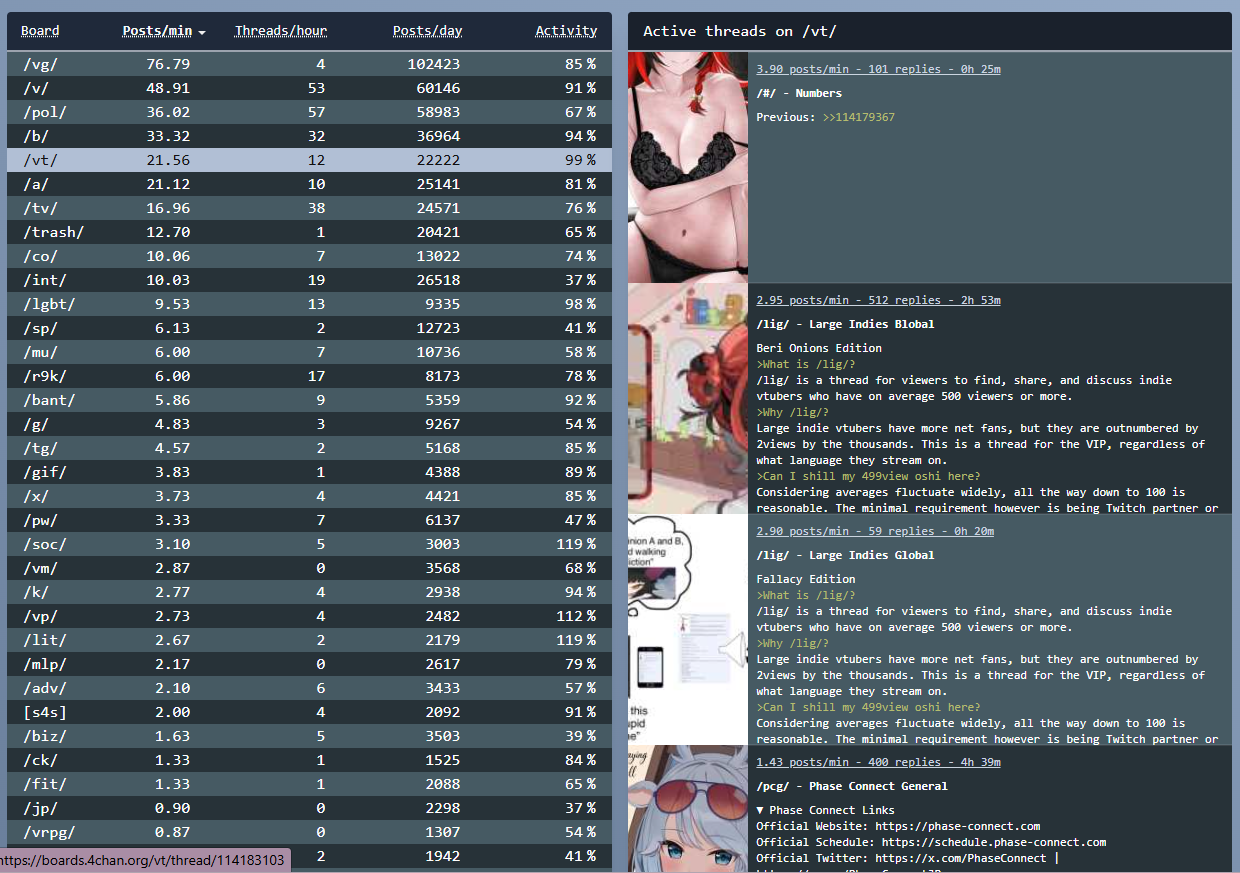Click the /pcg/ - Phase Connect General title
Screen dimensions: 1240x873
coord(852,786)
